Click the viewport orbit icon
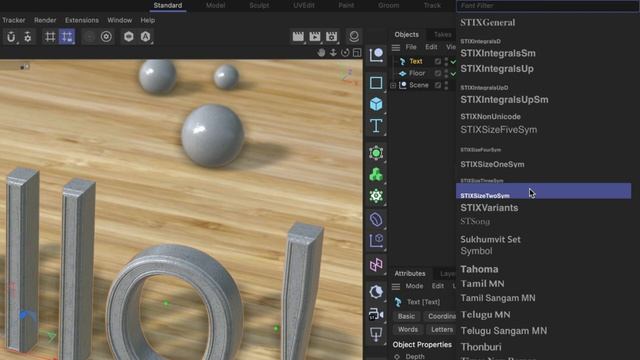The image size is (640, 360). [x=345, y=53]
